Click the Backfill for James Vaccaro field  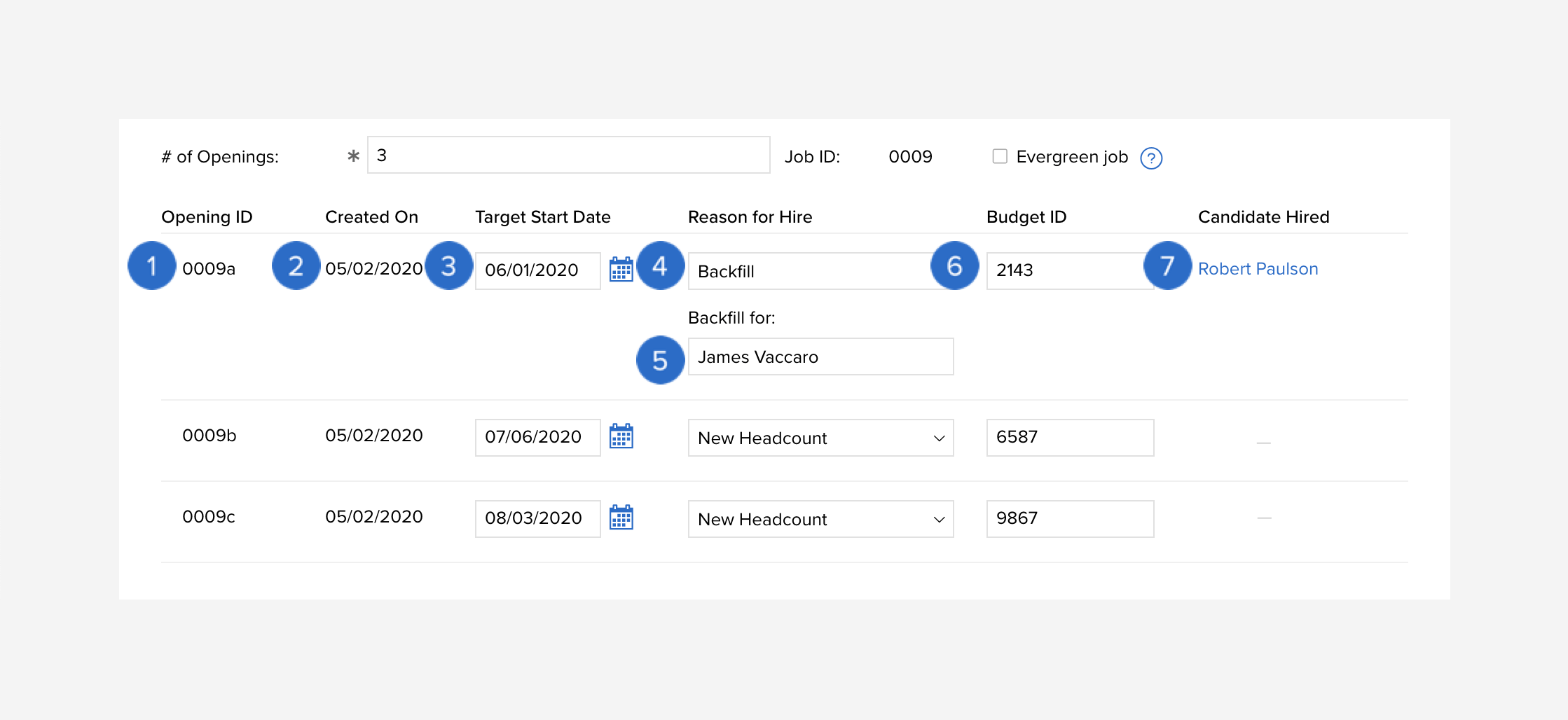pos(820,356)
